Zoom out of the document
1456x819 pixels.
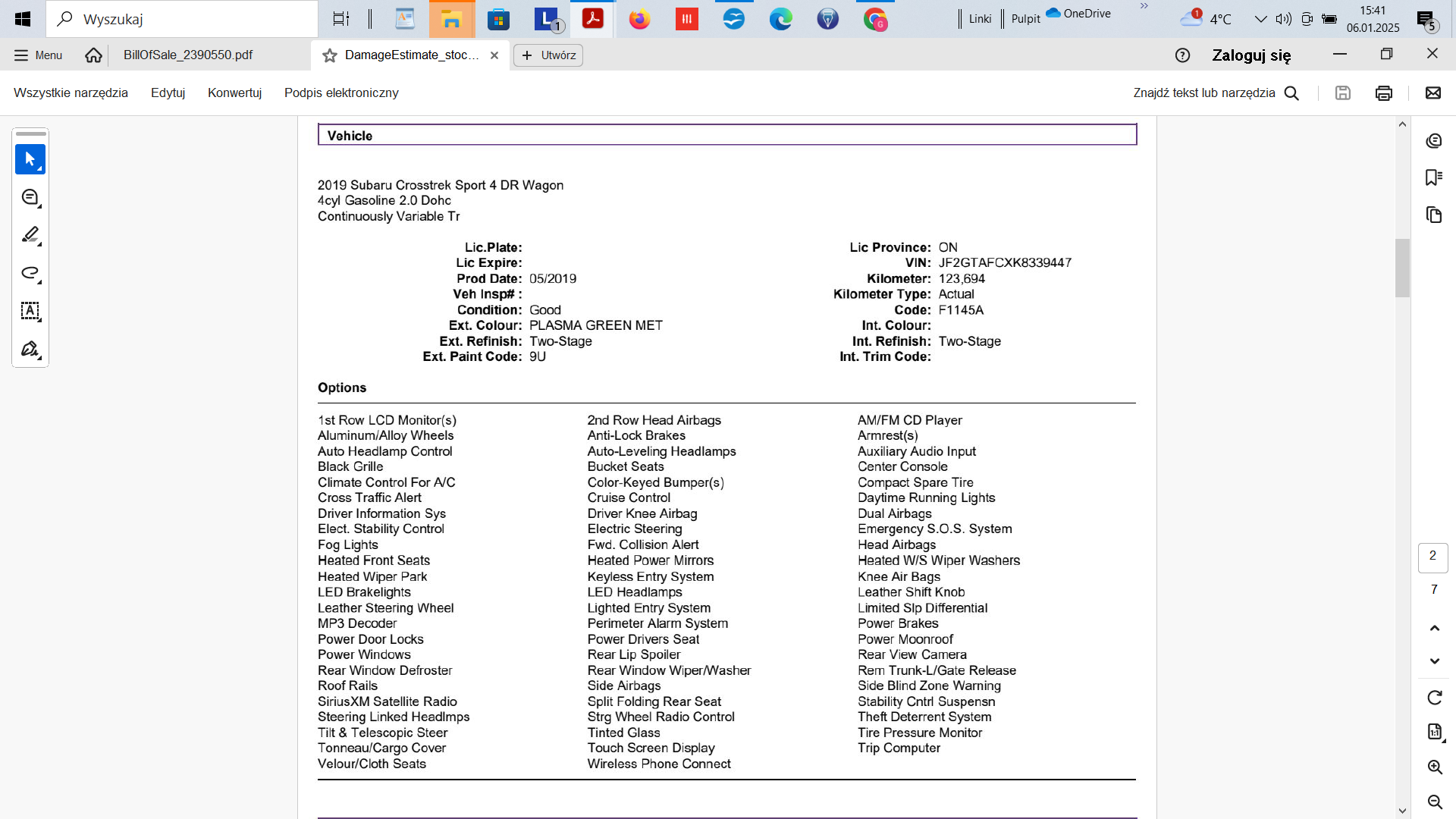point(1434,802)
